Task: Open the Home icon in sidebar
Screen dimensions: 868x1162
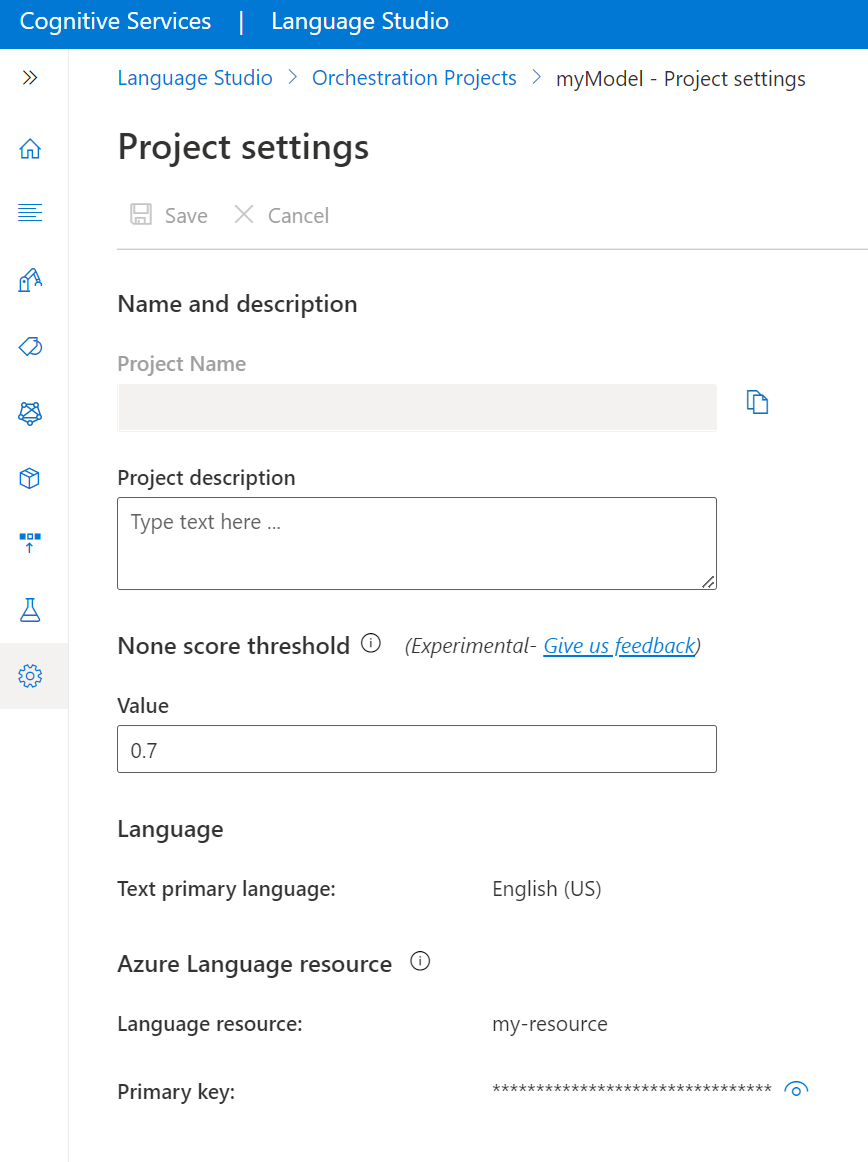Action: click(x=30, y=149)
